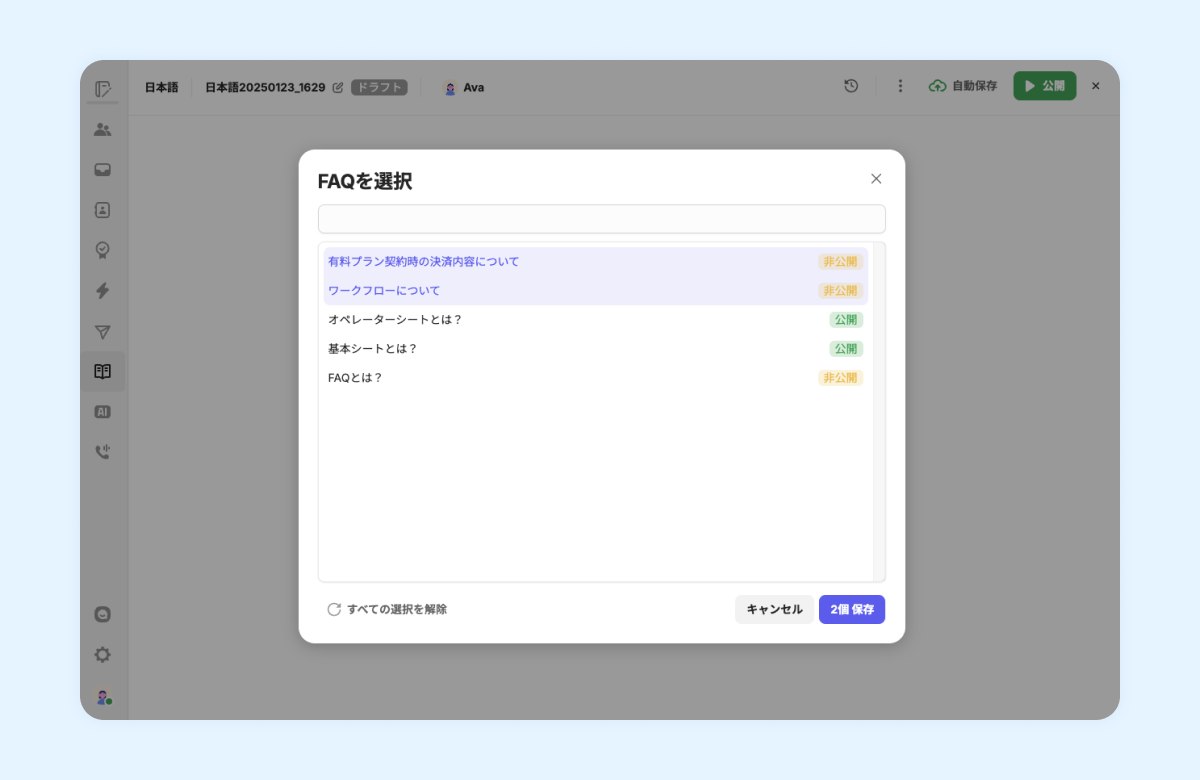Click the 非公開 badge on 有料プラン row

pyautogui.click(x=840, y=262)
